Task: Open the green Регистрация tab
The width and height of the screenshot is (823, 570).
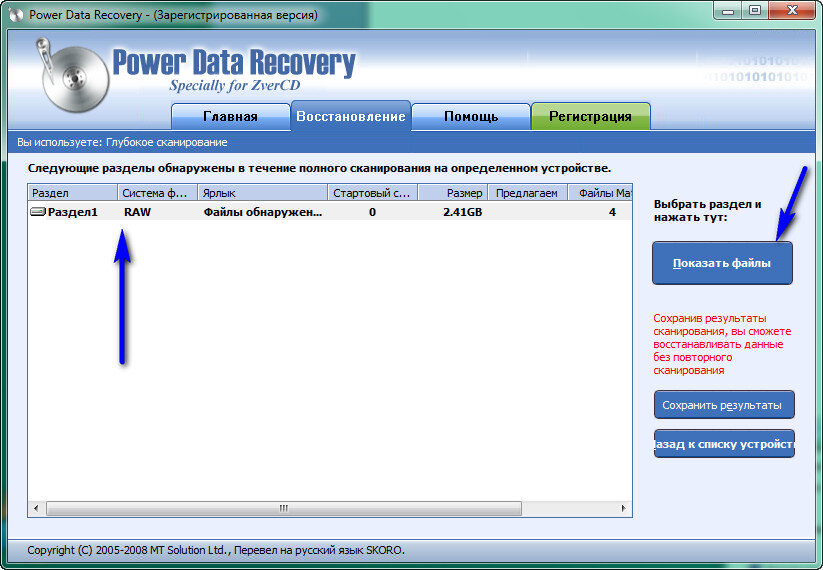Action: coord(590,117)
